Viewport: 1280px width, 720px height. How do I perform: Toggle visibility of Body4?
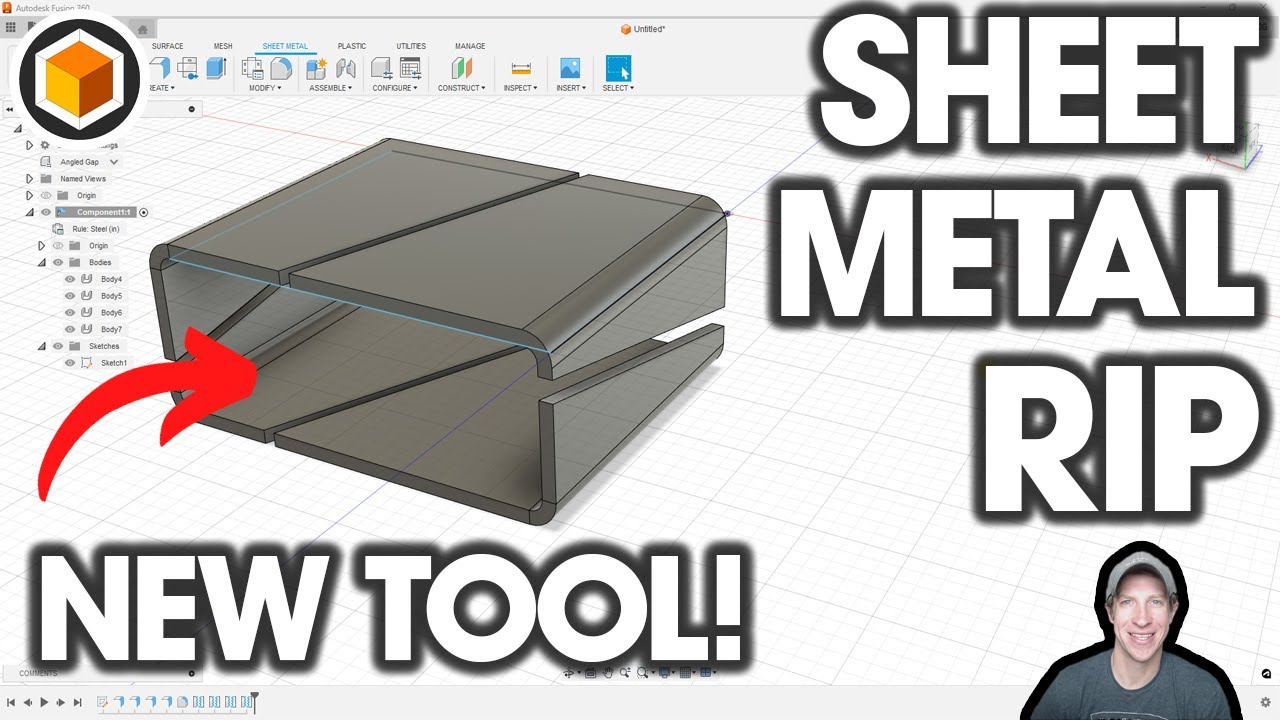pyautogui.click(x=70, y=279)
